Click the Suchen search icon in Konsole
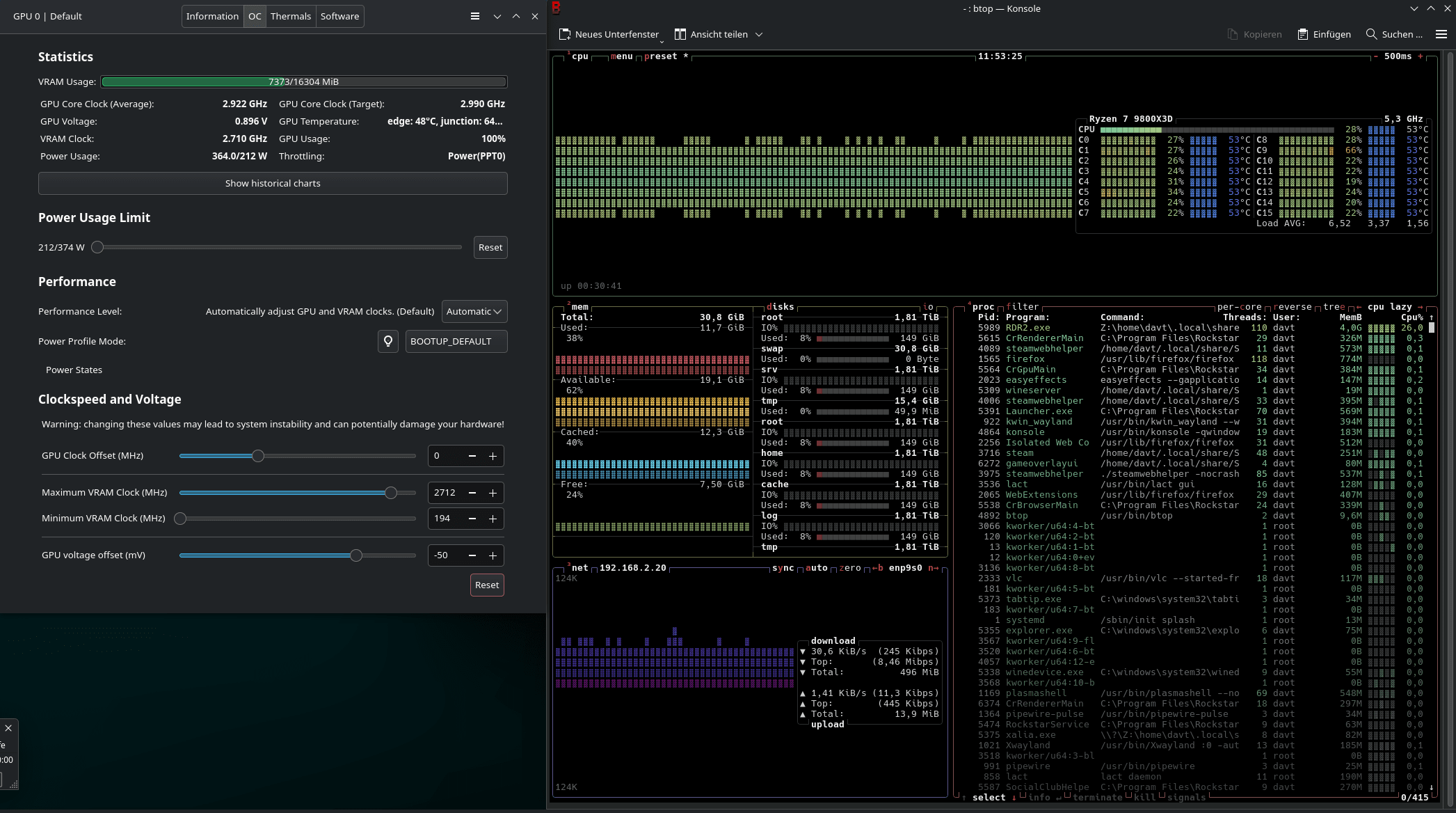 [1371, 34]
